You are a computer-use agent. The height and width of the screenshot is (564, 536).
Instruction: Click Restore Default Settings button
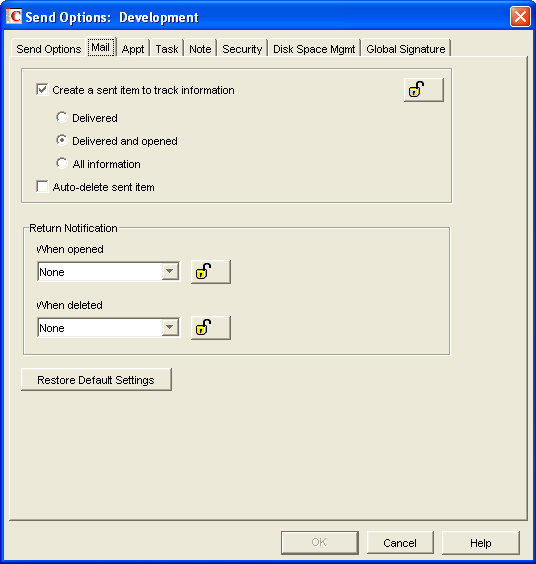[96, 380]
